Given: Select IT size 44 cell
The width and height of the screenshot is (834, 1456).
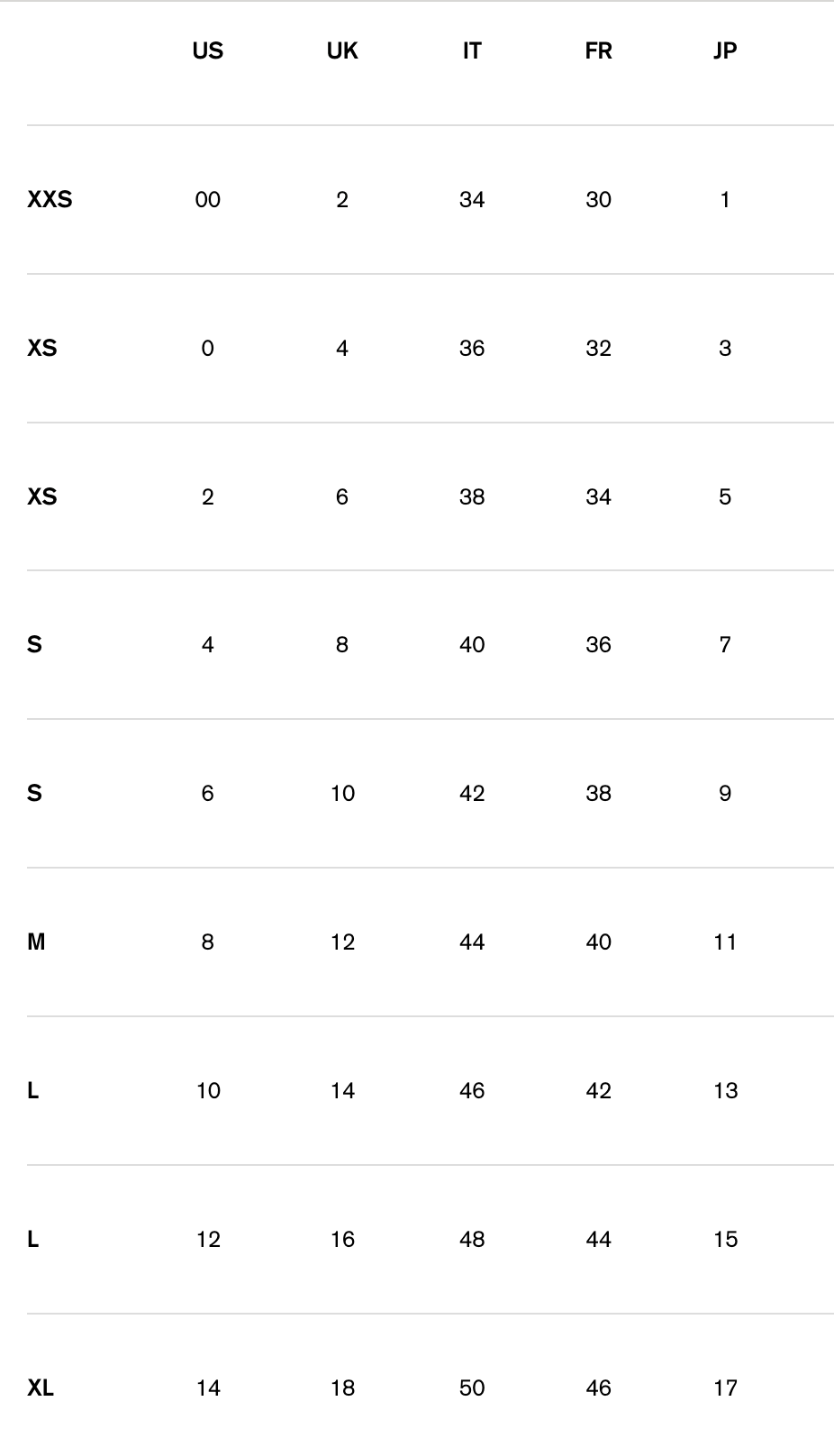Looking at the screenshot, I should point(472,942).
